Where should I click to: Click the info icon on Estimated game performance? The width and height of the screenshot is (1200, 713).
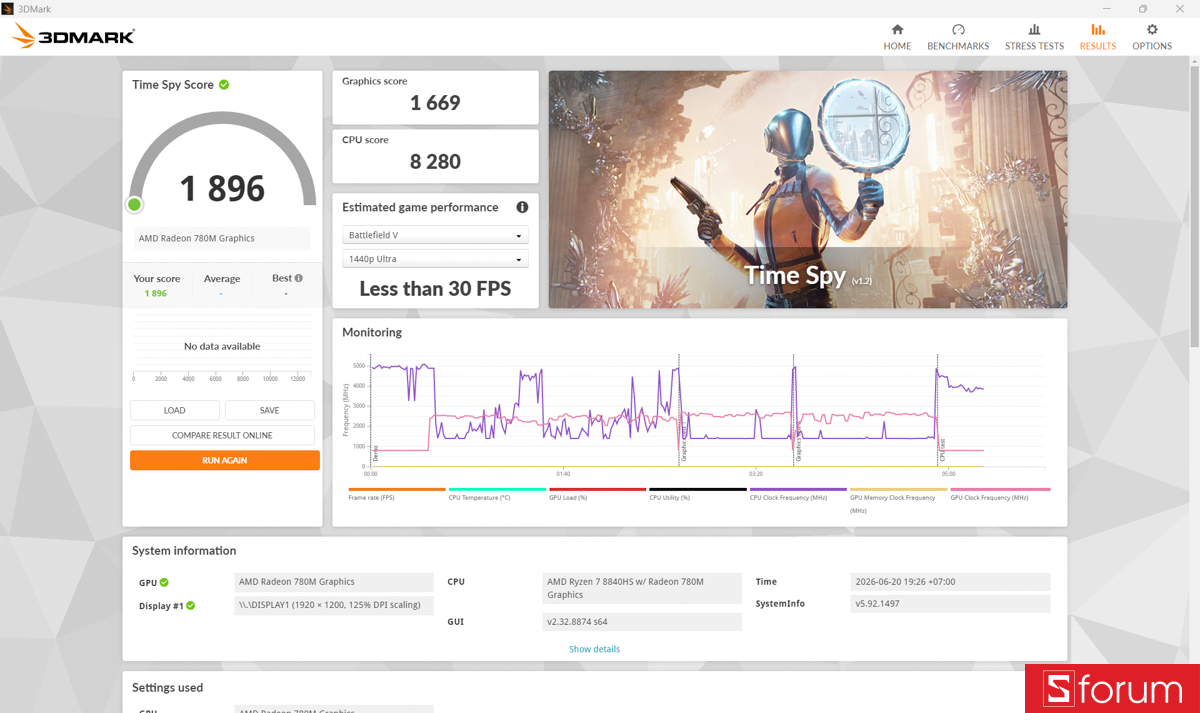pyautogui.click(x=522, y=207)
